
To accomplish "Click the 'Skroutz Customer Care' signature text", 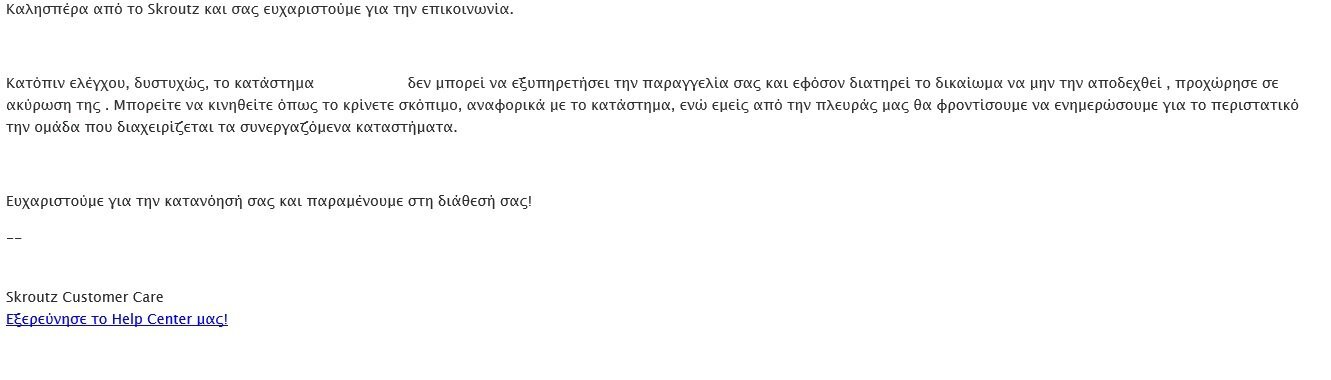I will pos(85,297).
